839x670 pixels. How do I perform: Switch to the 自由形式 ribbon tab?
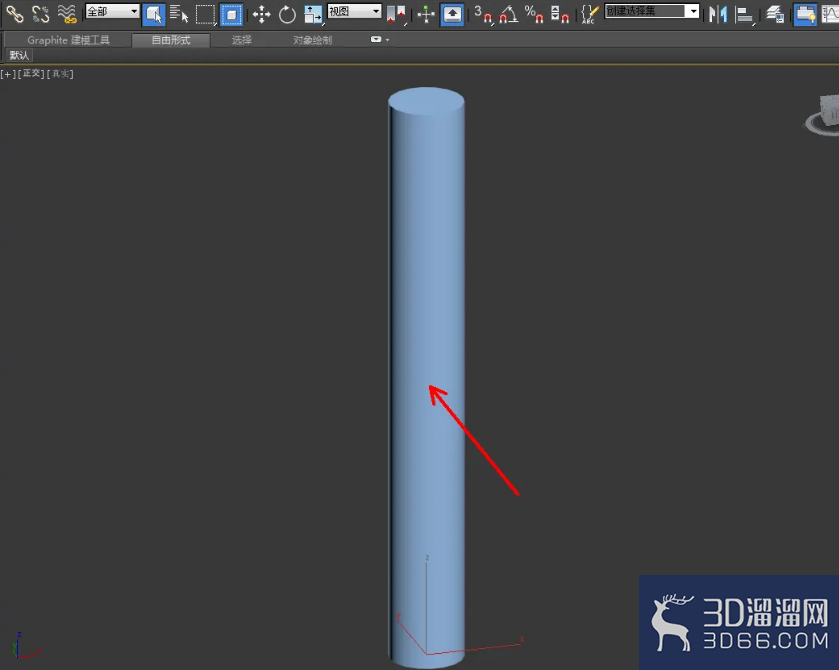tap(171, 40)
